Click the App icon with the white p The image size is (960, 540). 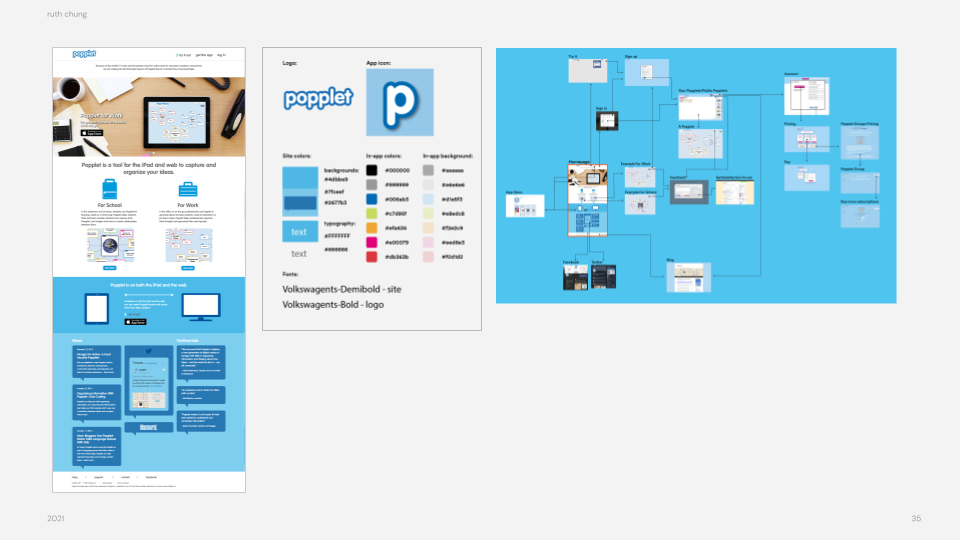click(400, 102)
